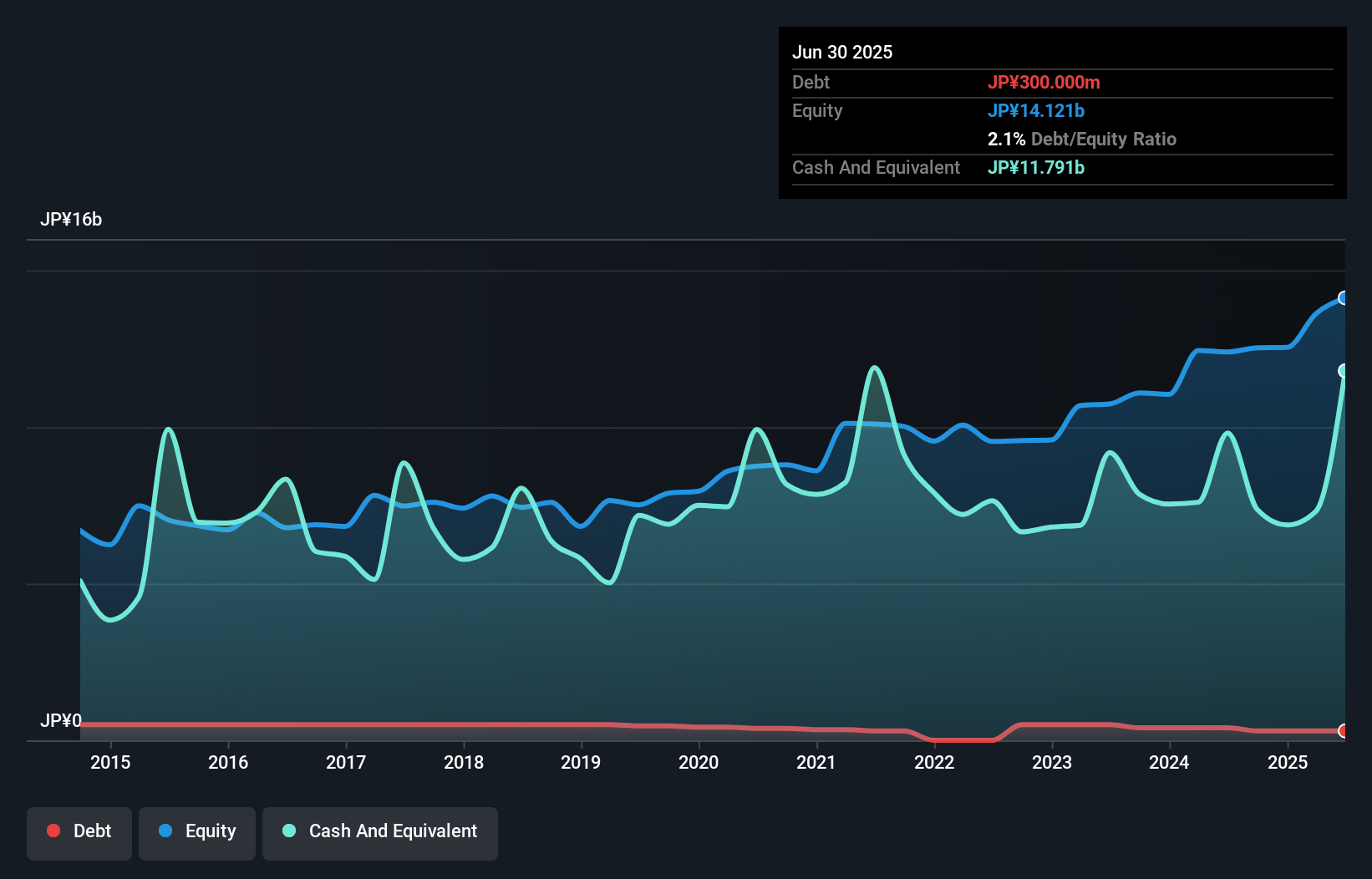Click the blue Equity endpoint marker on chart
The height and width of the screenshot is (879, 1372).
[x=1343, y=298]
